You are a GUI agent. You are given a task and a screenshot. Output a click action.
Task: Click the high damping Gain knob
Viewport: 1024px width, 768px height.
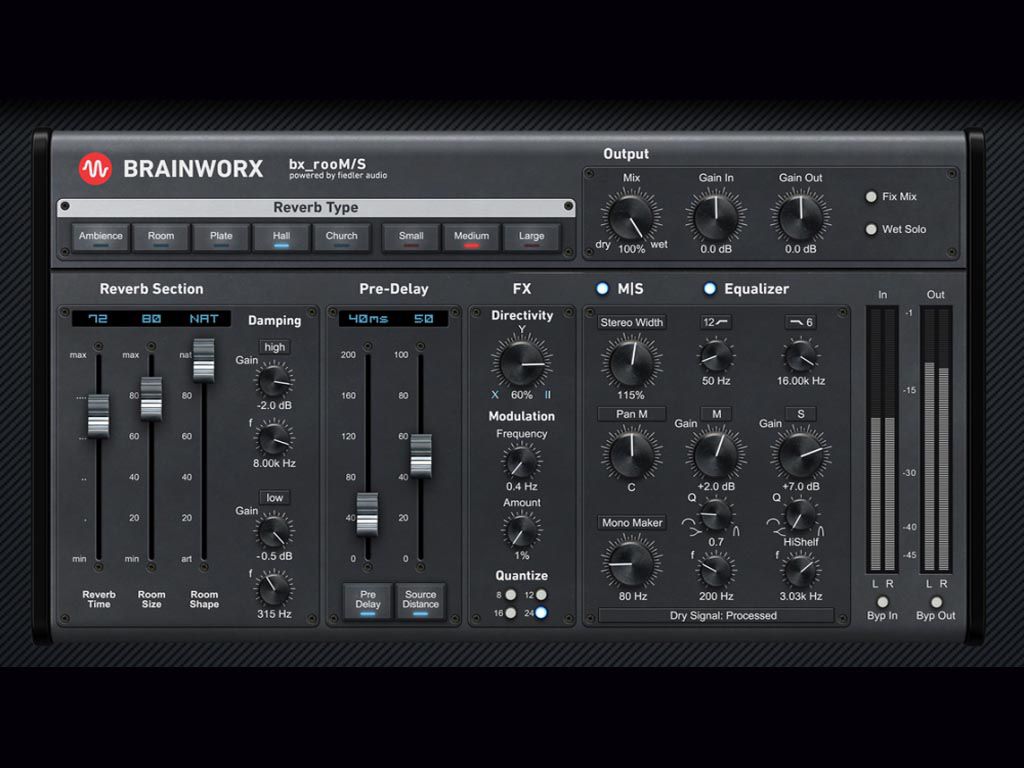click(274, 380)
